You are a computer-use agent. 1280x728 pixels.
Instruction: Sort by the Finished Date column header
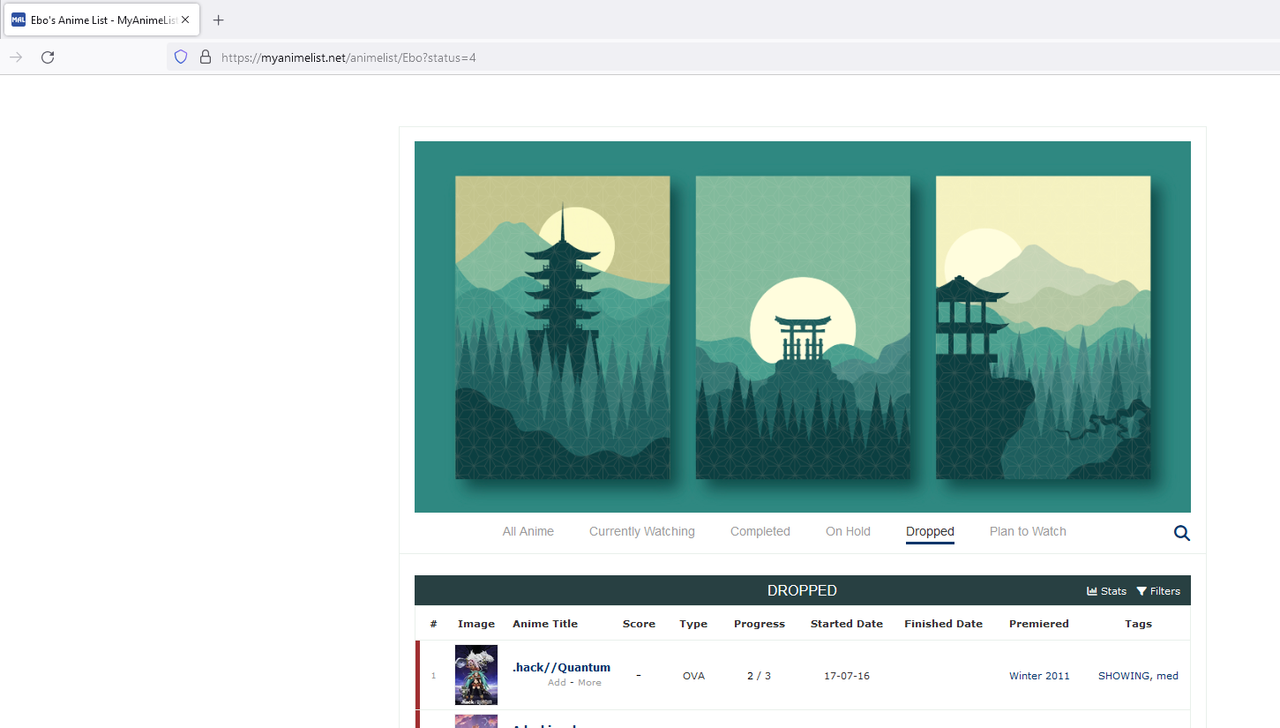943,624
